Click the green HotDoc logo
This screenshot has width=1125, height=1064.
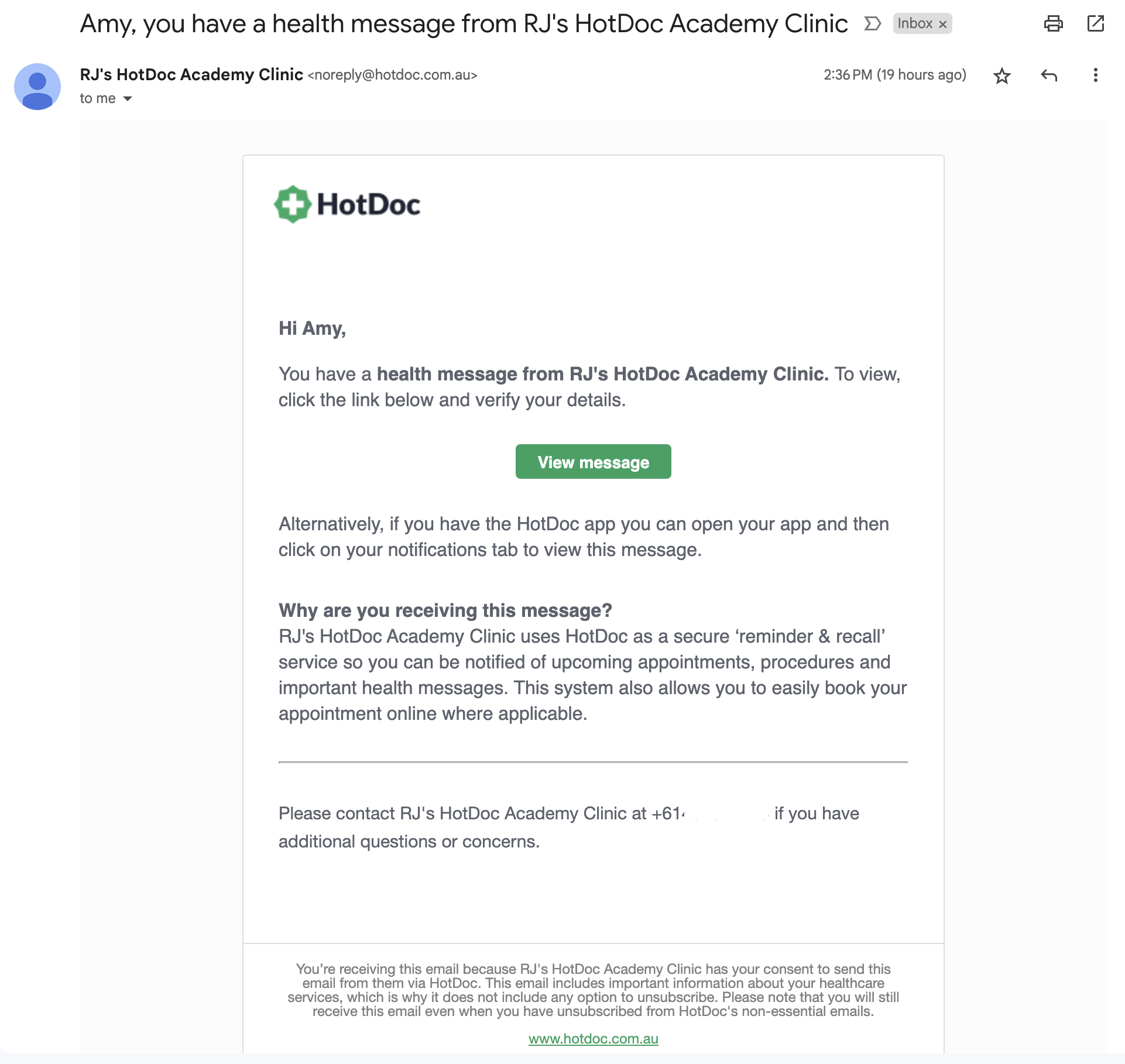(x=347, y=204)
